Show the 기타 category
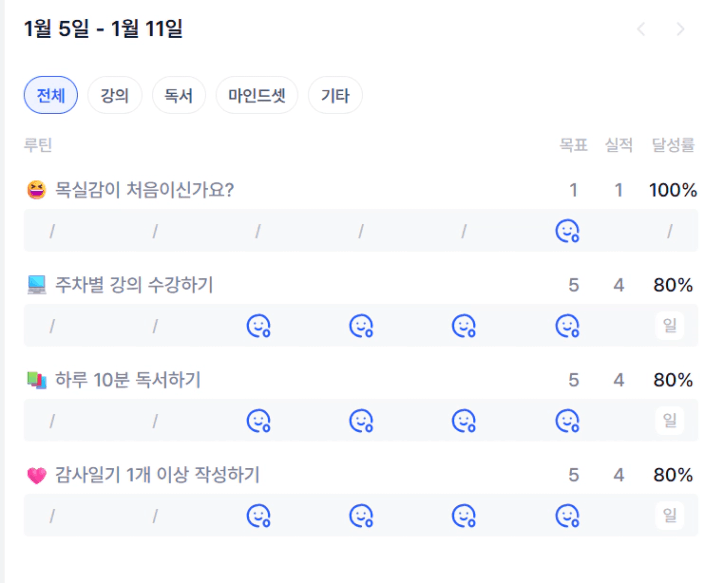Image resolution: width=705 pixels, height=583 pixels. [335, 96]
